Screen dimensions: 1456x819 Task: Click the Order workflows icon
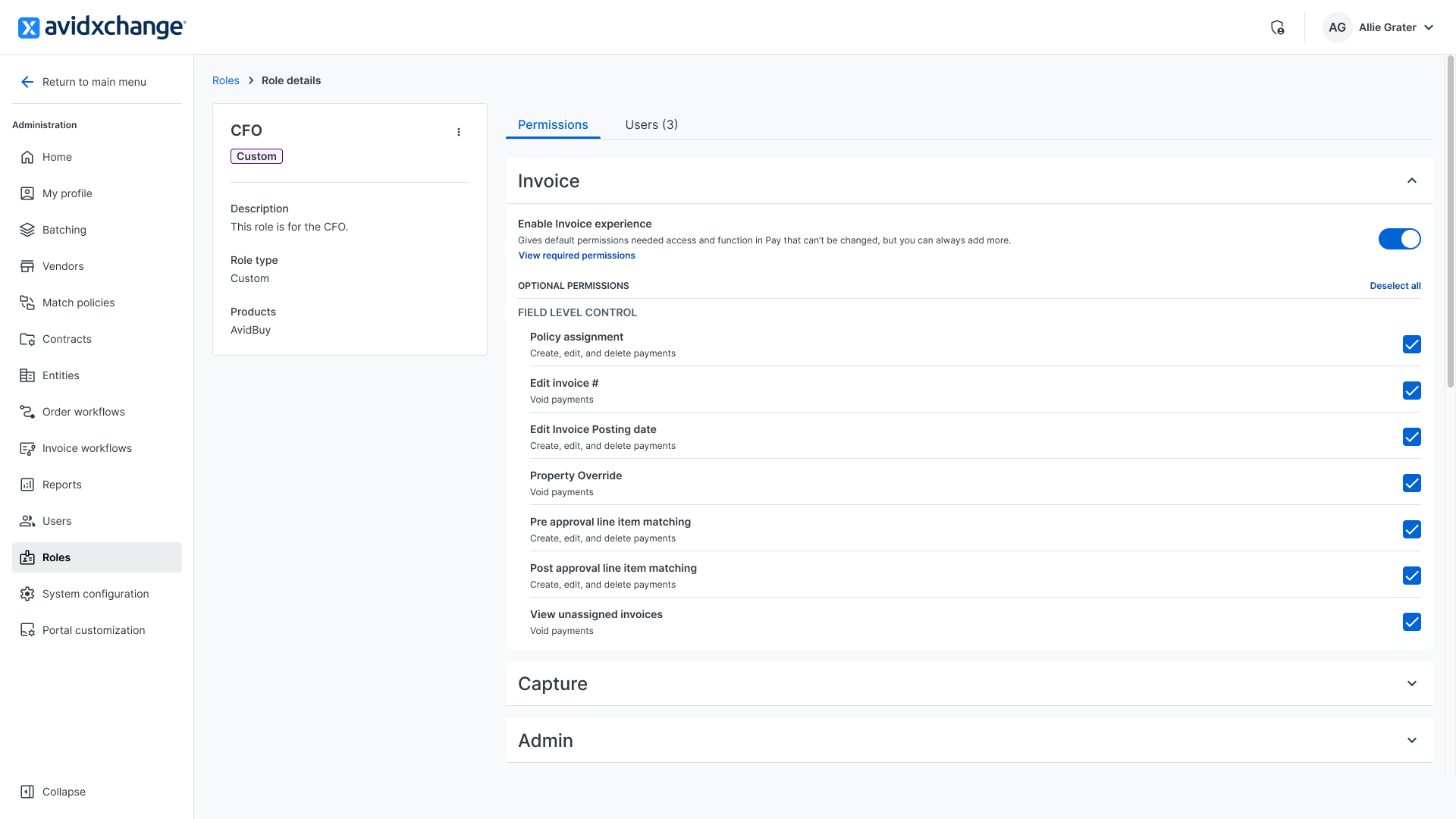pos(27,412)
